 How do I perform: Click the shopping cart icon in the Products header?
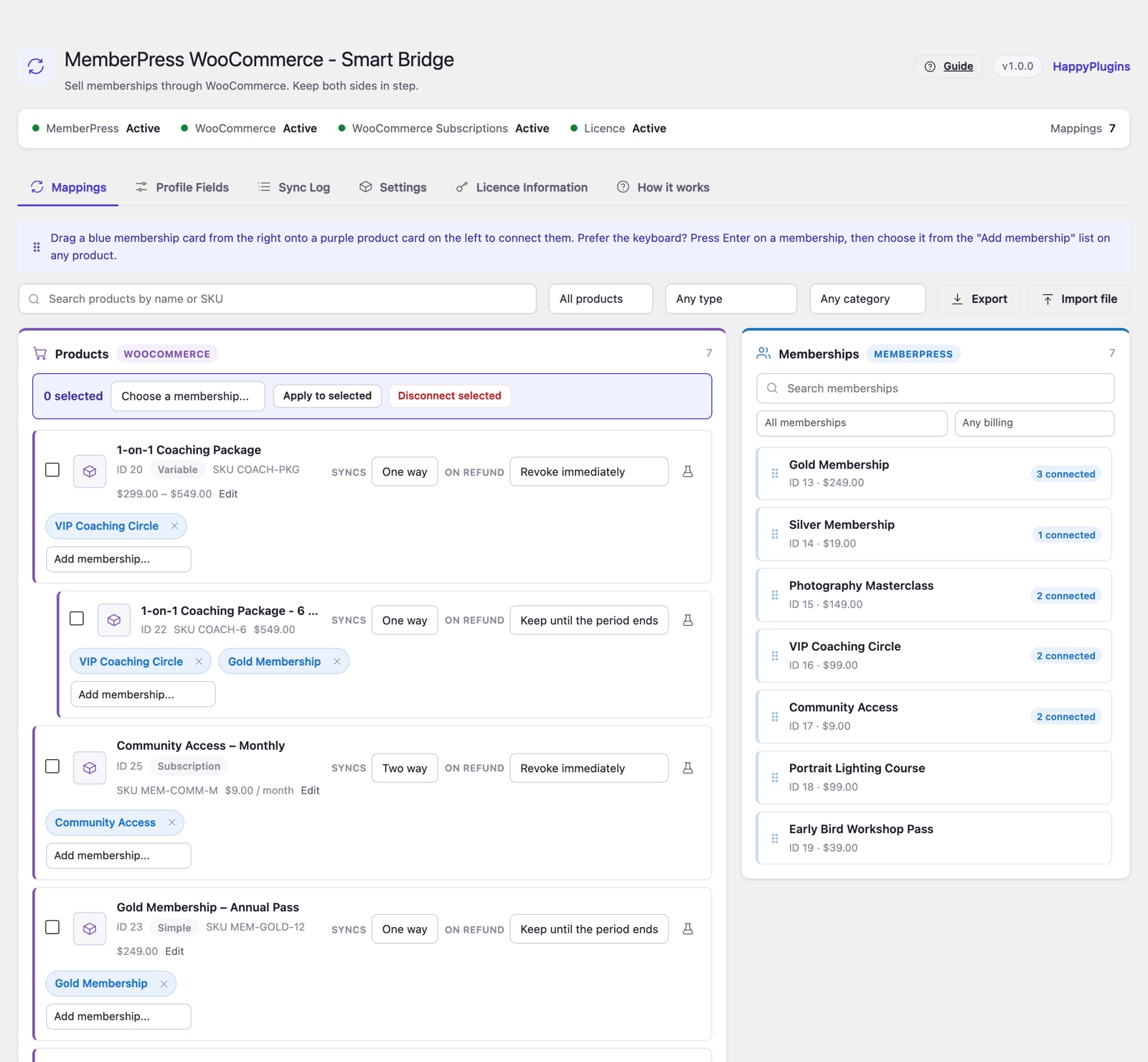(40, 354)
